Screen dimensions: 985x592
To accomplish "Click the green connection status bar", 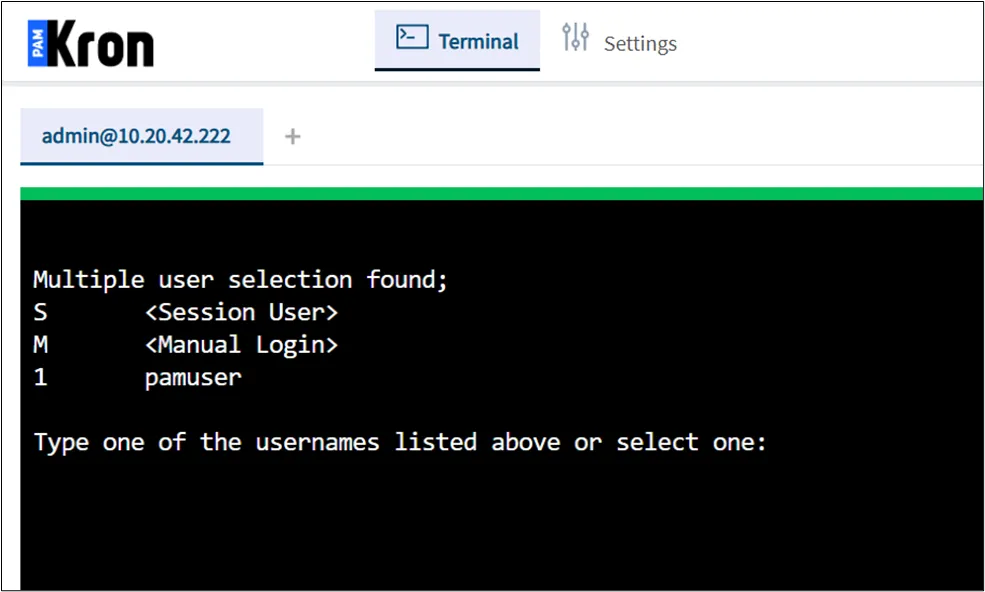I will 501,194.
